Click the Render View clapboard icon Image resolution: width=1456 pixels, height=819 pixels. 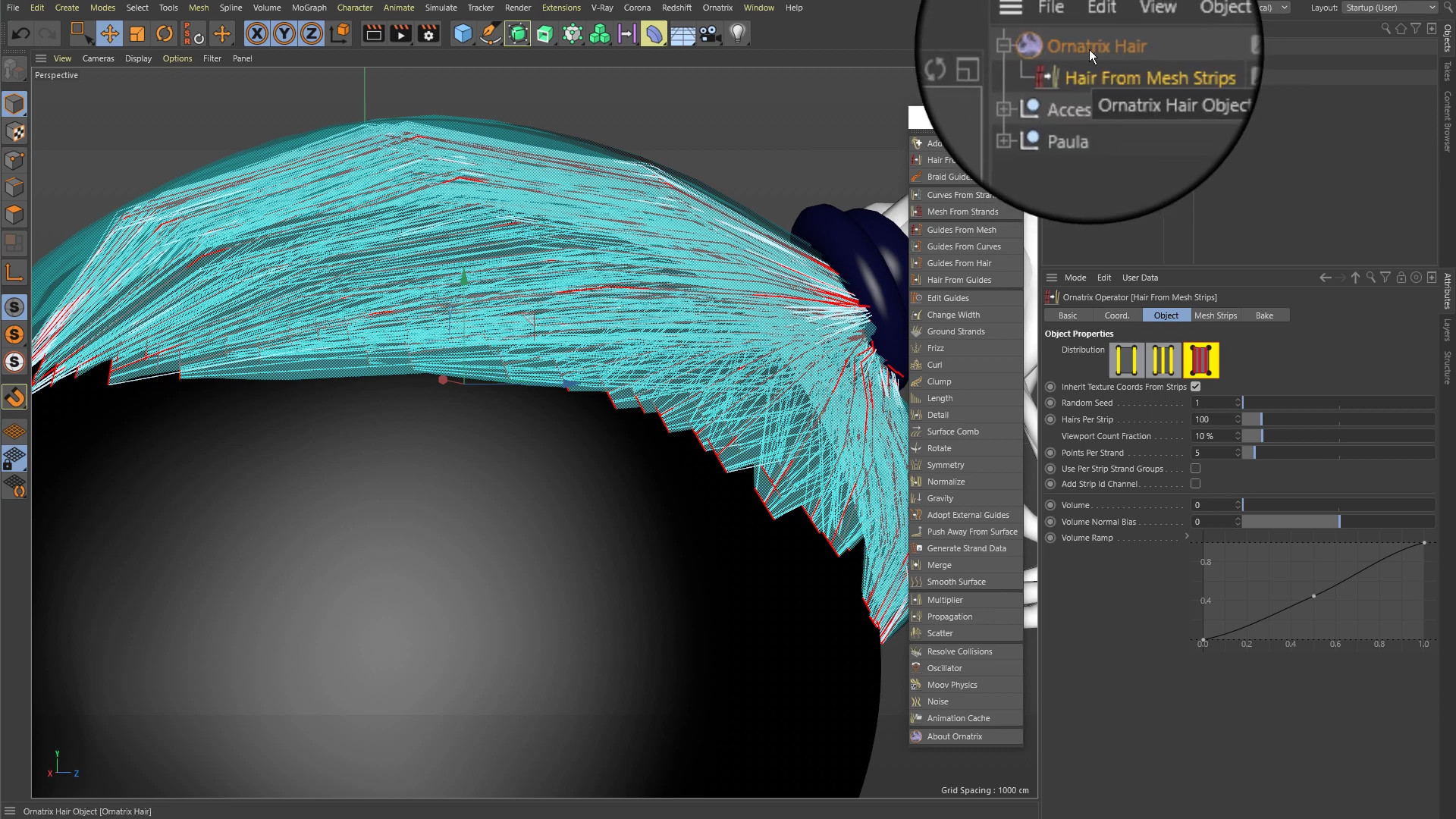click(373, 34)
